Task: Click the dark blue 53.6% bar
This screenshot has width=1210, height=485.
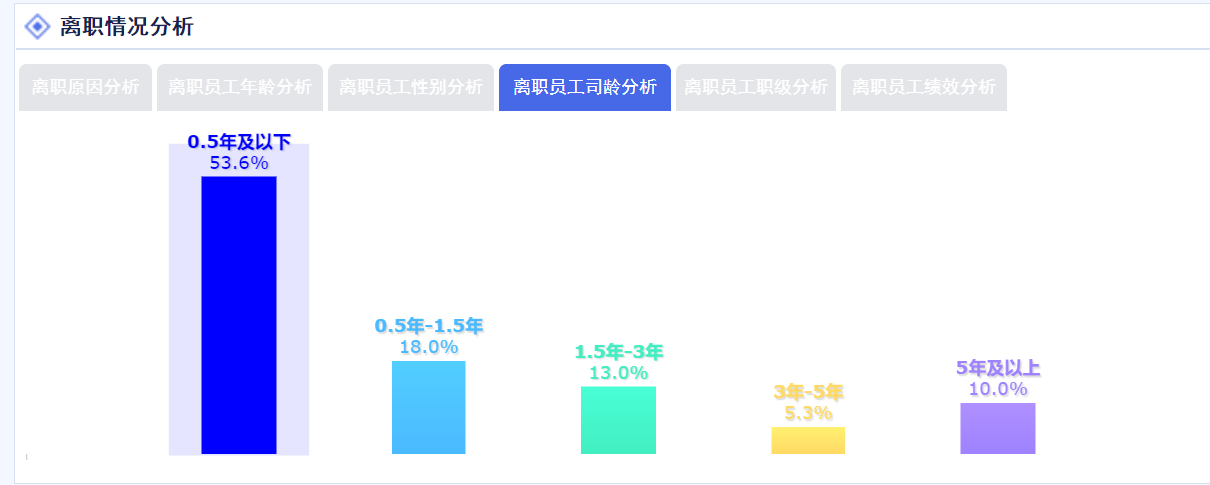Action: (x=238, y=315)
